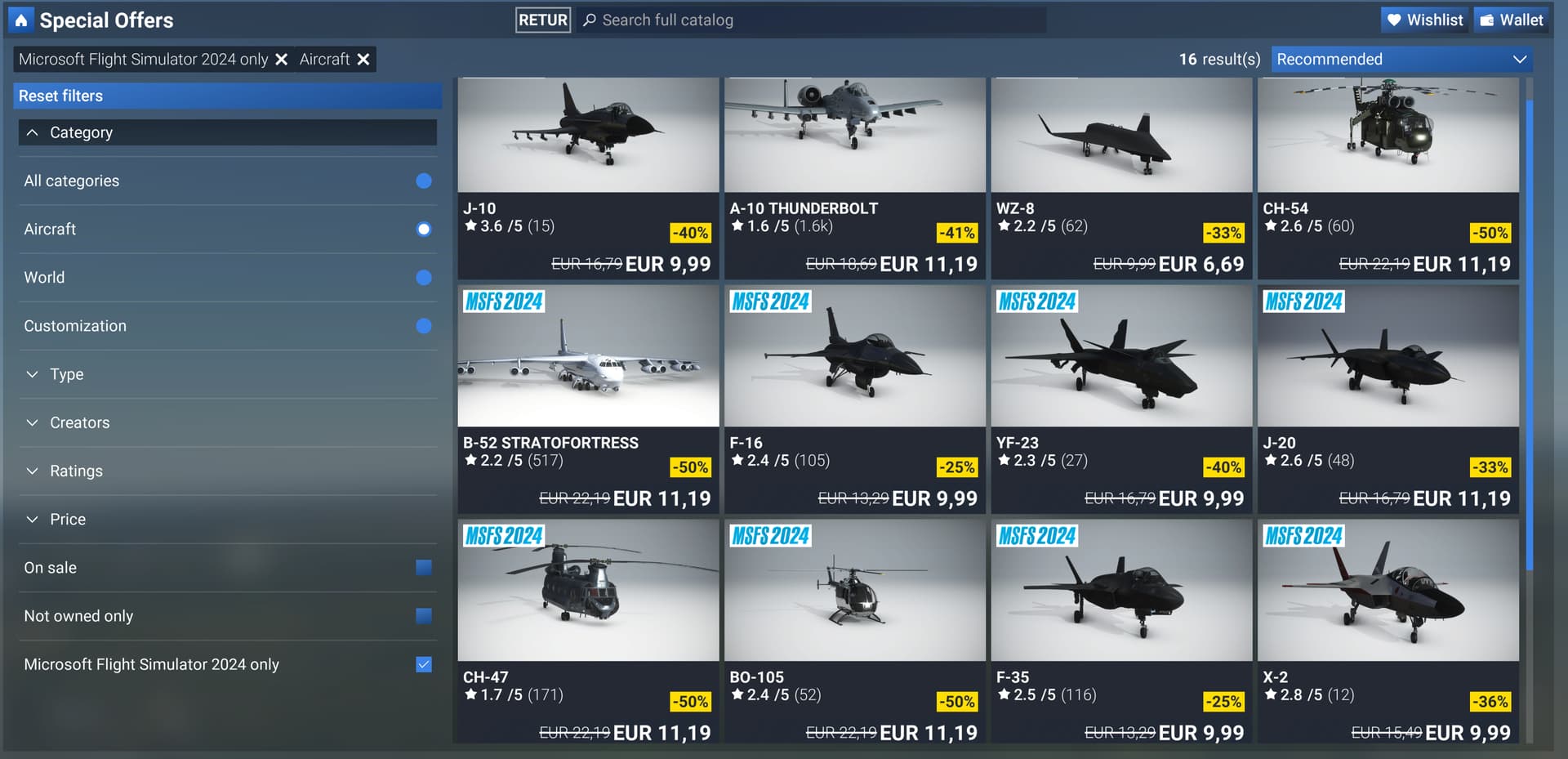This screenshot has width=1568, height=759.
Task: Collapse the Category filter section
Action: coord(228,132)
